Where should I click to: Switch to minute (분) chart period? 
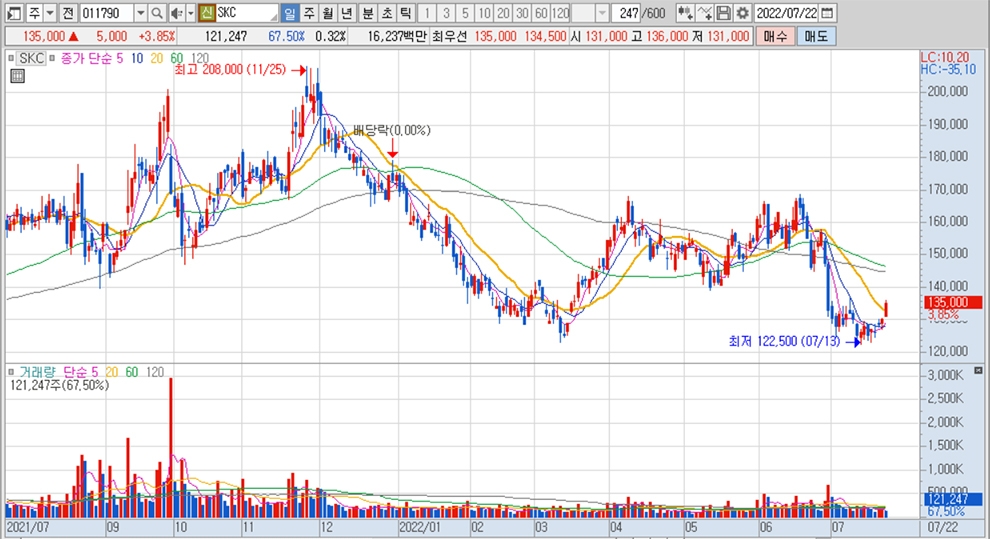click(366, 13)
